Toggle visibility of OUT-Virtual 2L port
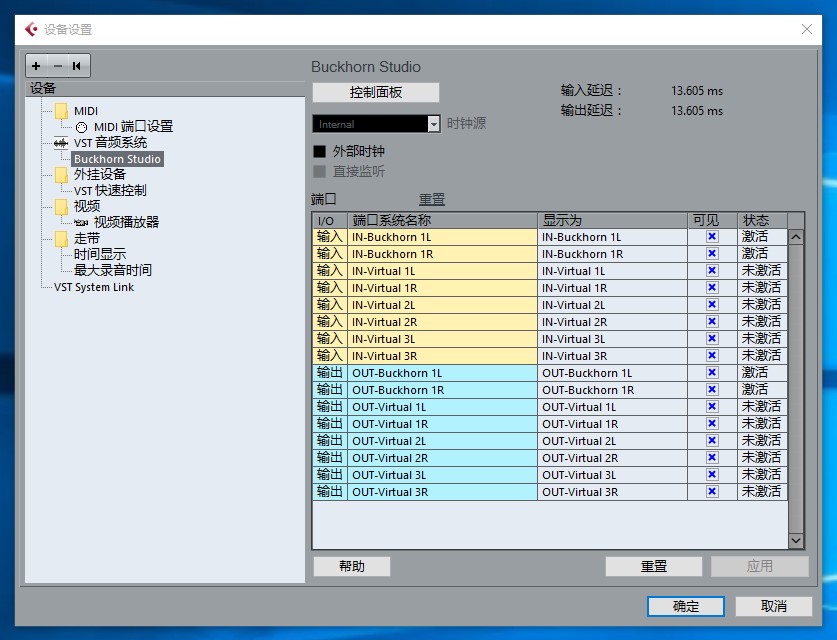The width and height of the screenshot is (837, 640). (x=712, y=440)
